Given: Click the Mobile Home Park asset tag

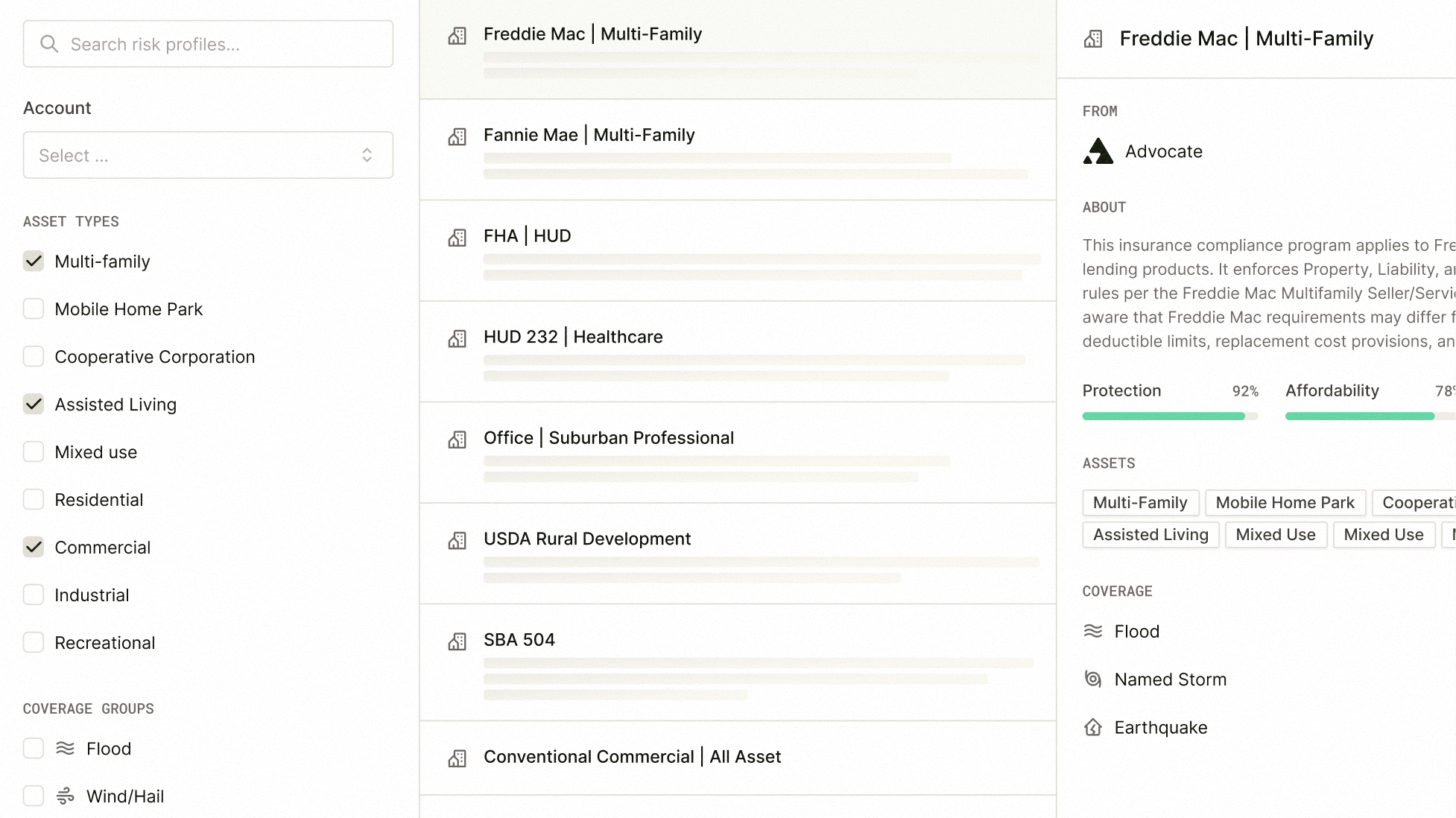Looking at the screenshot, I should click(1285, 503).
